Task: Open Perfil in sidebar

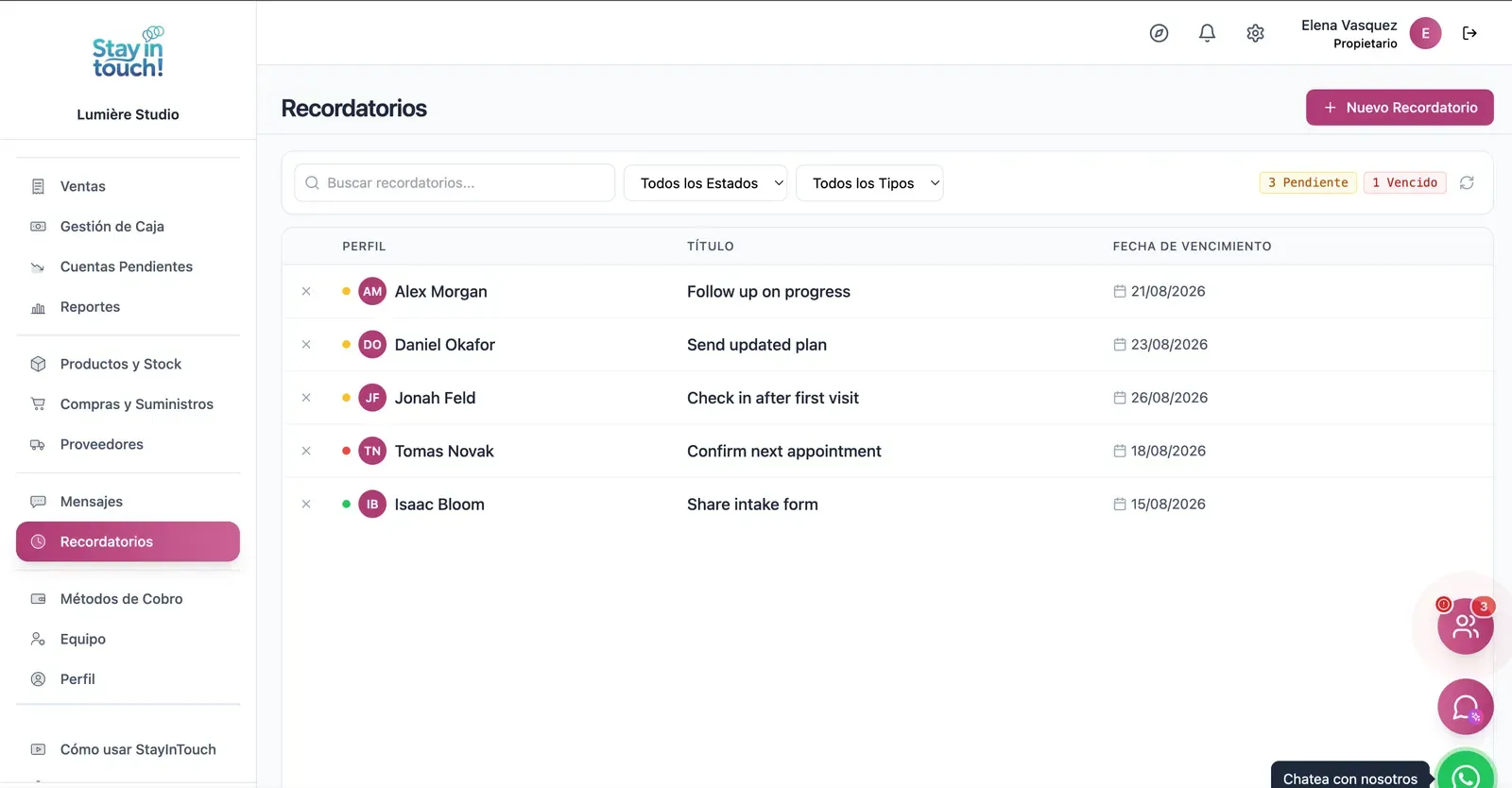Action: [128, 679]
